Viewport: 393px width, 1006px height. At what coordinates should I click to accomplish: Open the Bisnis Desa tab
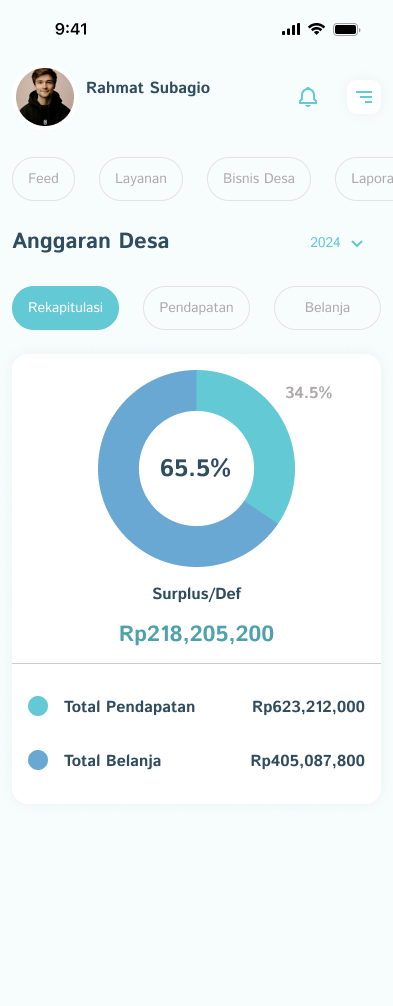pyautogui.click(x=259, y=178)
